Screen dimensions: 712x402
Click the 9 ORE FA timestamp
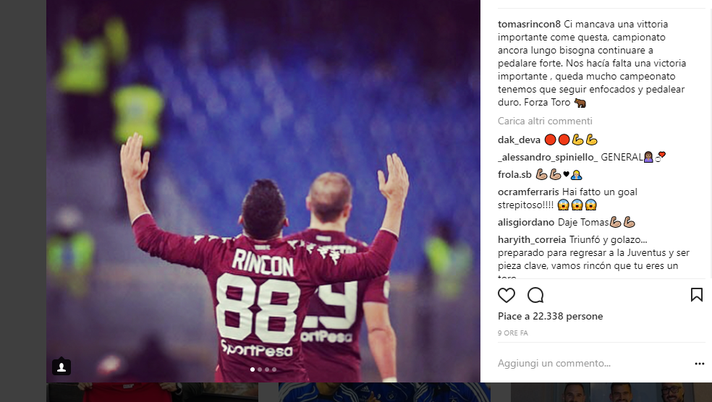click(513, 333)
